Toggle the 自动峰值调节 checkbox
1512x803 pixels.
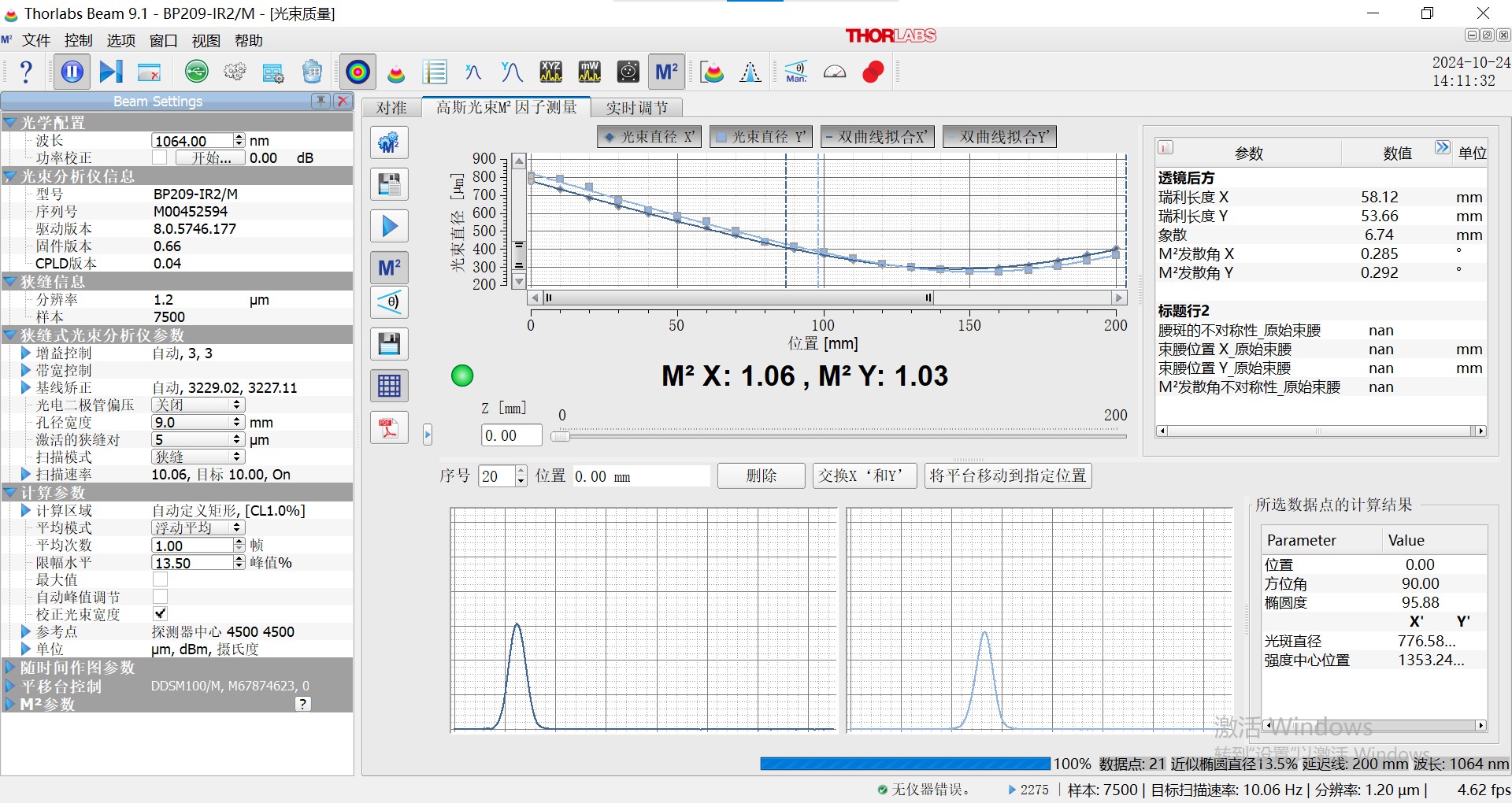pos(160,597)
